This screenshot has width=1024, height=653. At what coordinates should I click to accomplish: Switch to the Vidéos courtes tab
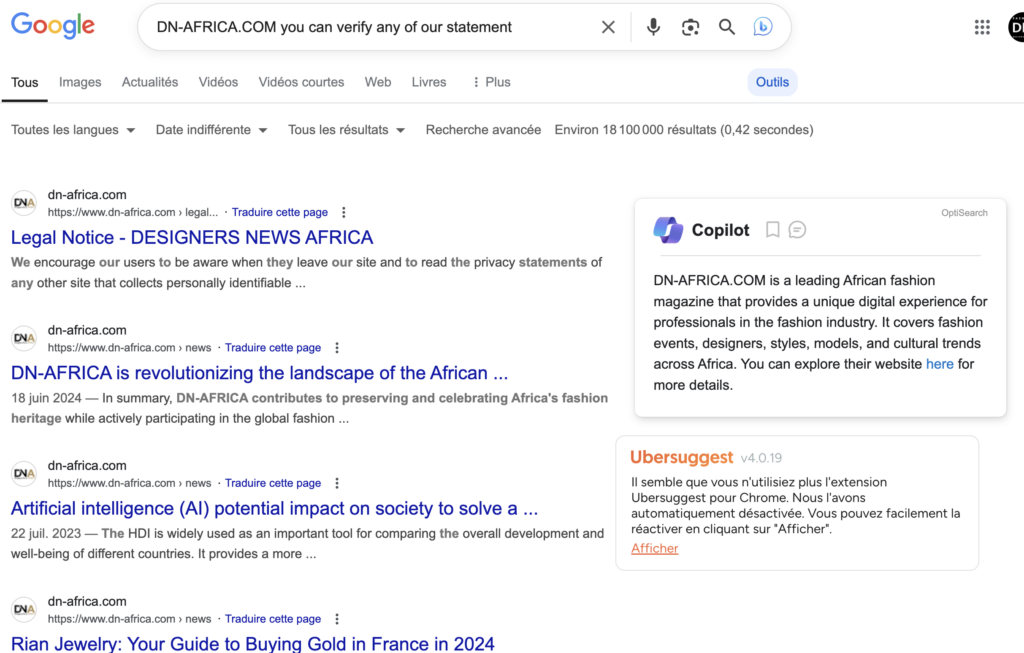(x=301, y=82)
